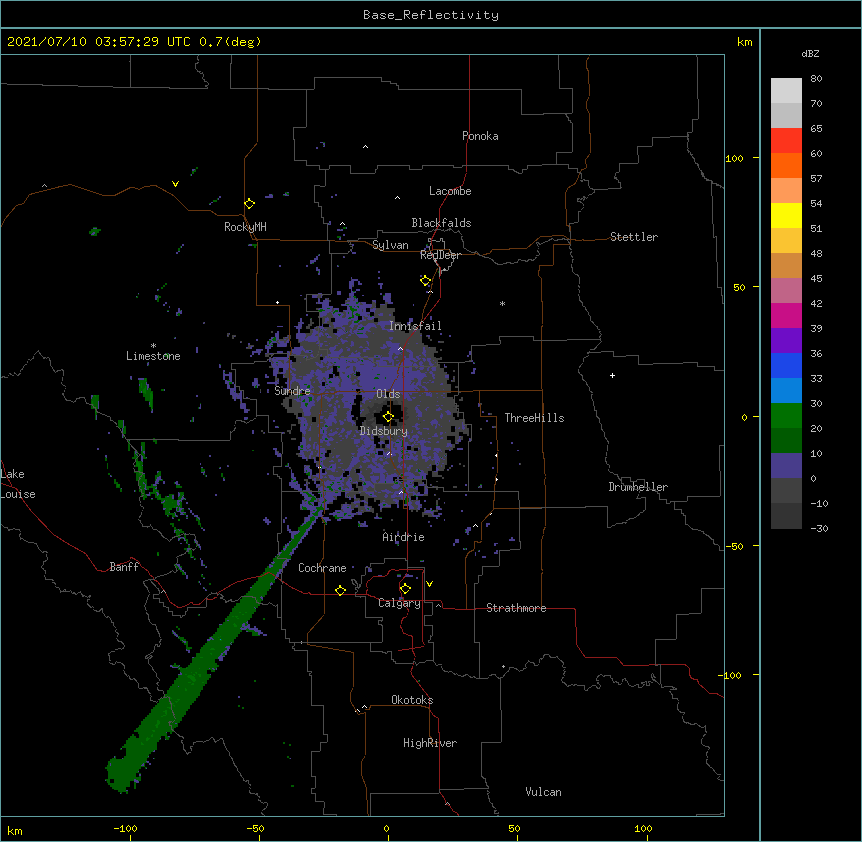Click the Lacombe city label
Screen dimensions: 862x842
pyautogui.click(x=450, y=191)
